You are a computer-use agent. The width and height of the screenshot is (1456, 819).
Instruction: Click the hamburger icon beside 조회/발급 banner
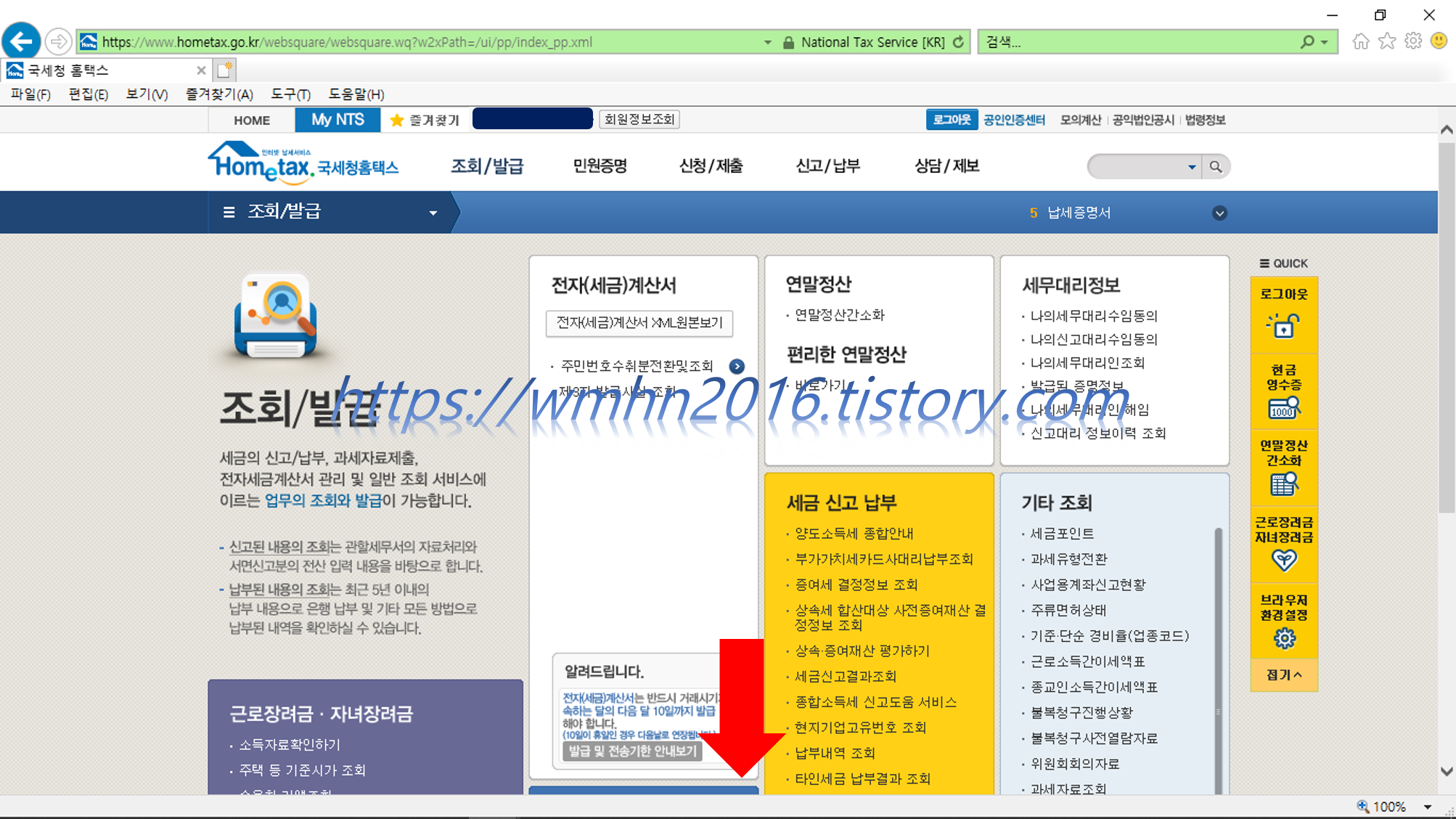click(229, 212)
